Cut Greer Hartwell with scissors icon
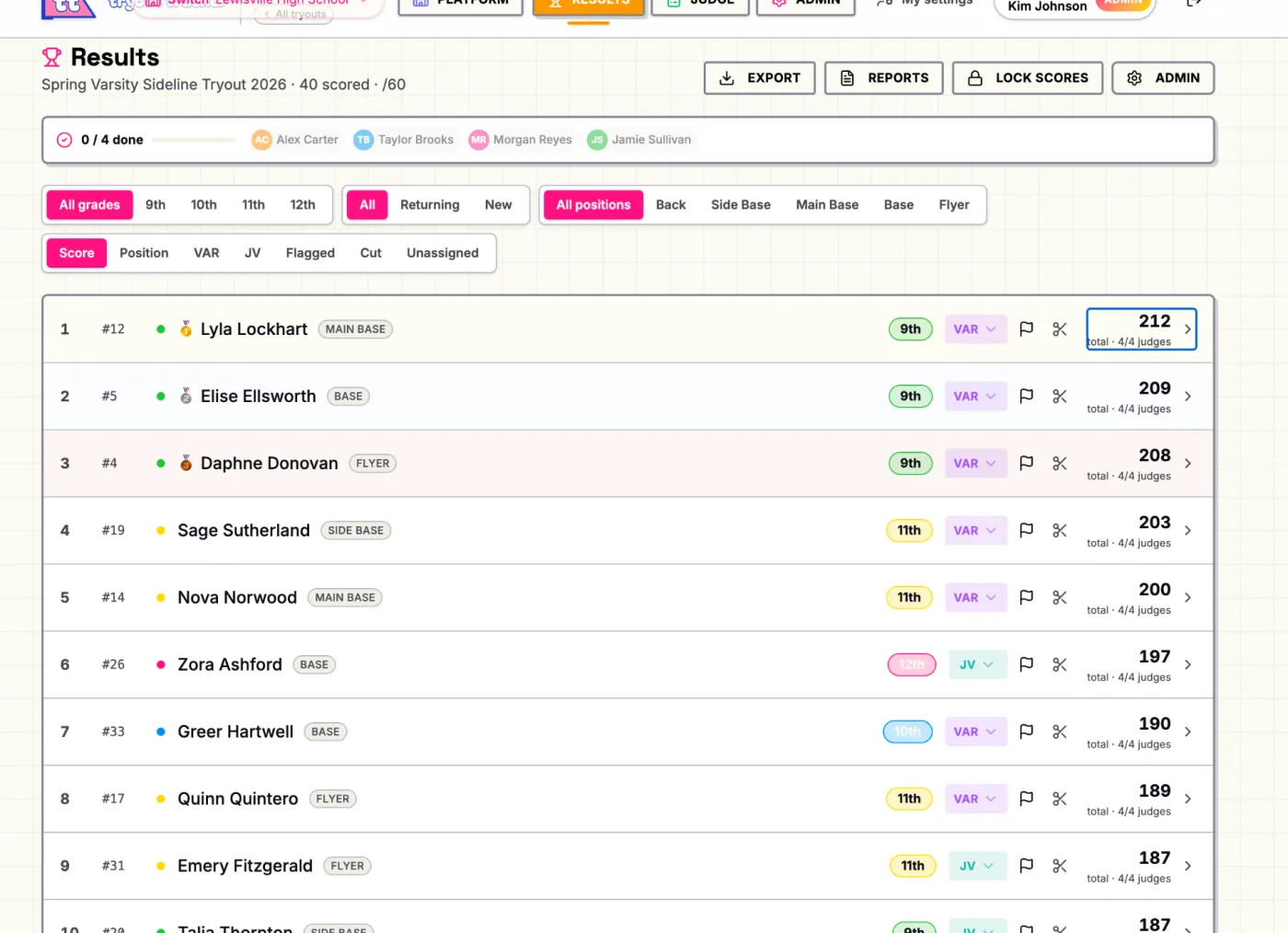This screenshot has width=1288, height=933. pyautogui.click(x=1060, y=731)
